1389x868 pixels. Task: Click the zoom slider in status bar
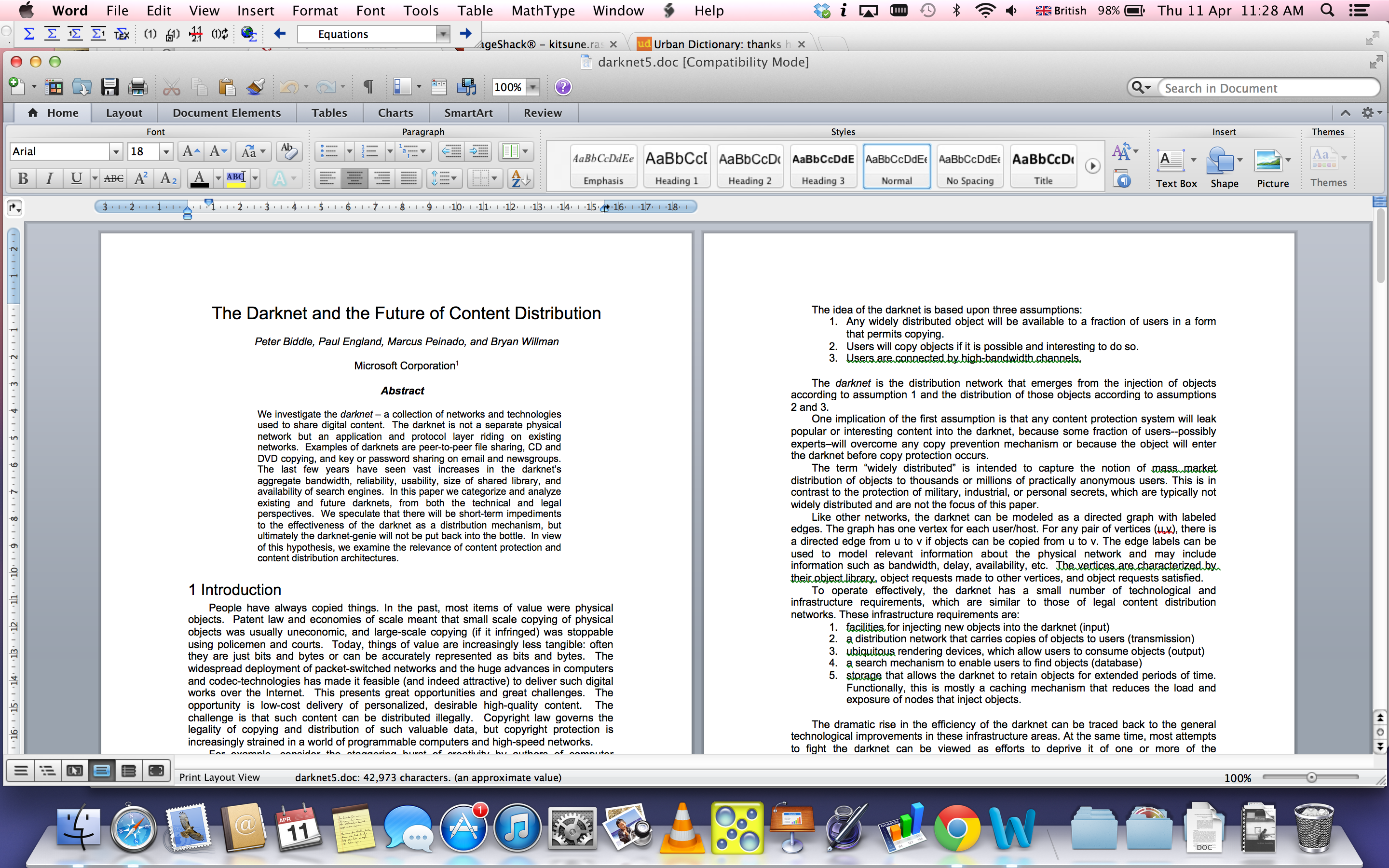1311,777
